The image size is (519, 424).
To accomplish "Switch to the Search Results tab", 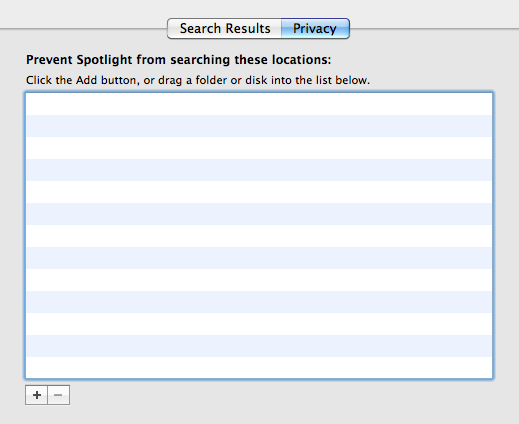I will tap(225, 29).
